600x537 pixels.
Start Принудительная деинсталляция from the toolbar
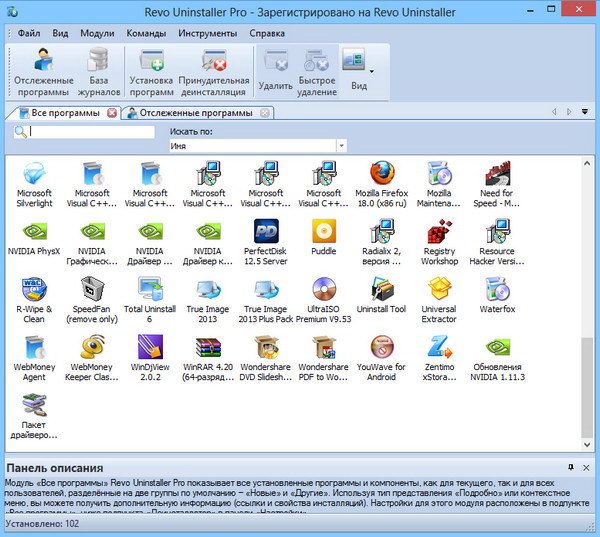[x=214, y=72]
